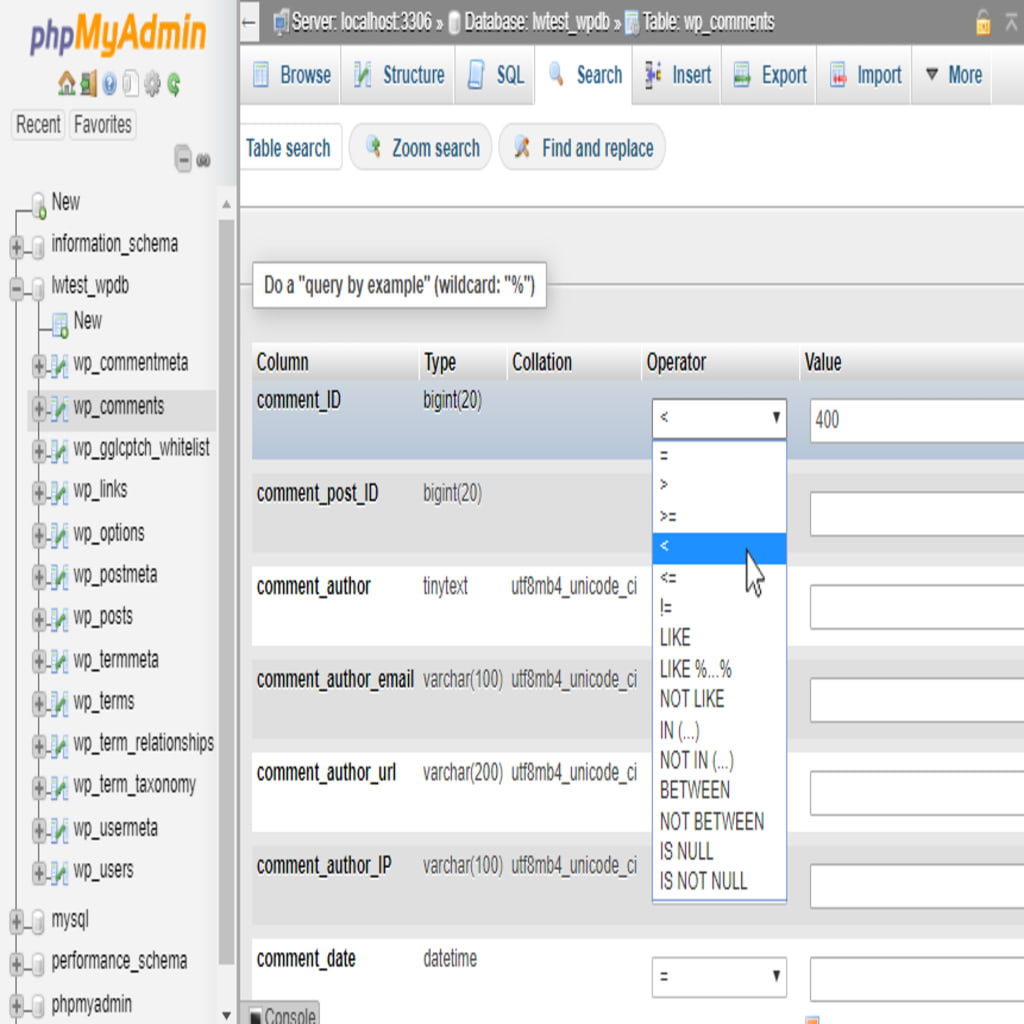This screenshot has height=1024, width=1024.
Task: Open the Home icon in sidebar
Action: point(66,84)
